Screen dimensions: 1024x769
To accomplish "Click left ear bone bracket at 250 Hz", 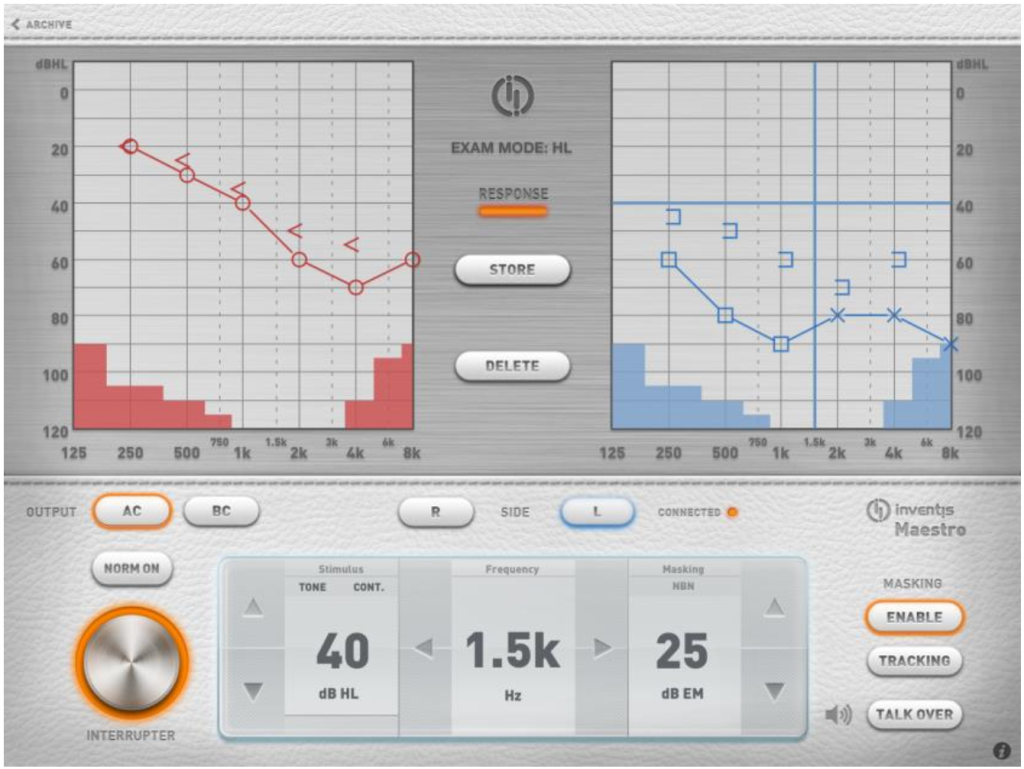I will (x=674, y=217).
